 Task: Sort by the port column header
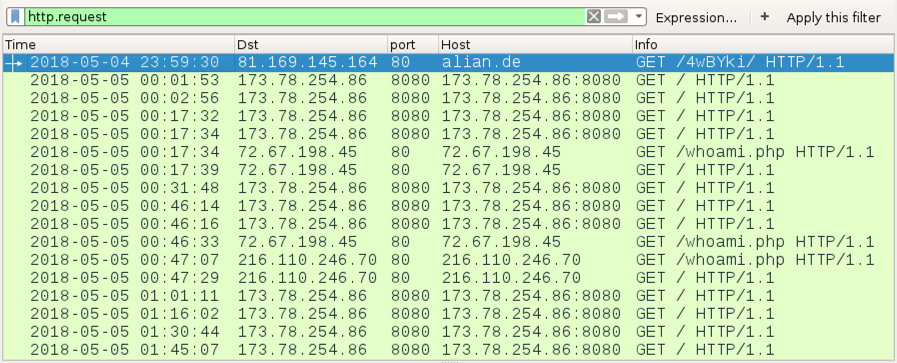[x=412, y=45]
